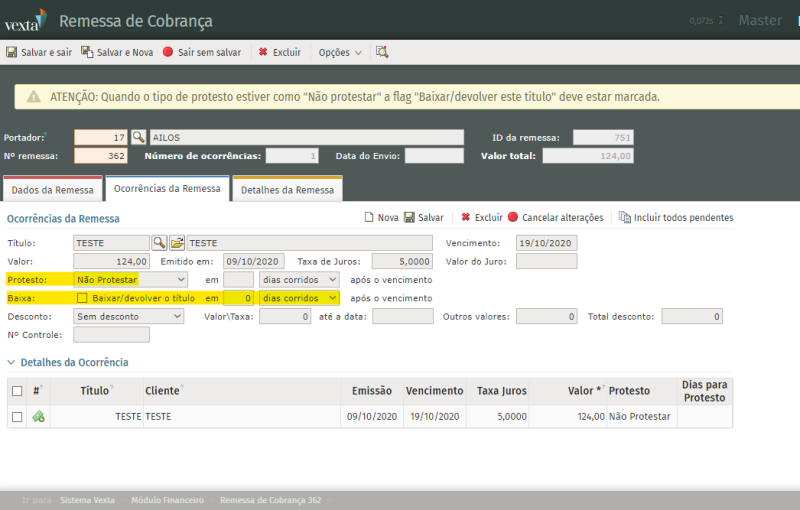Click Nova to add new occurrence

(x=381, y=217)
